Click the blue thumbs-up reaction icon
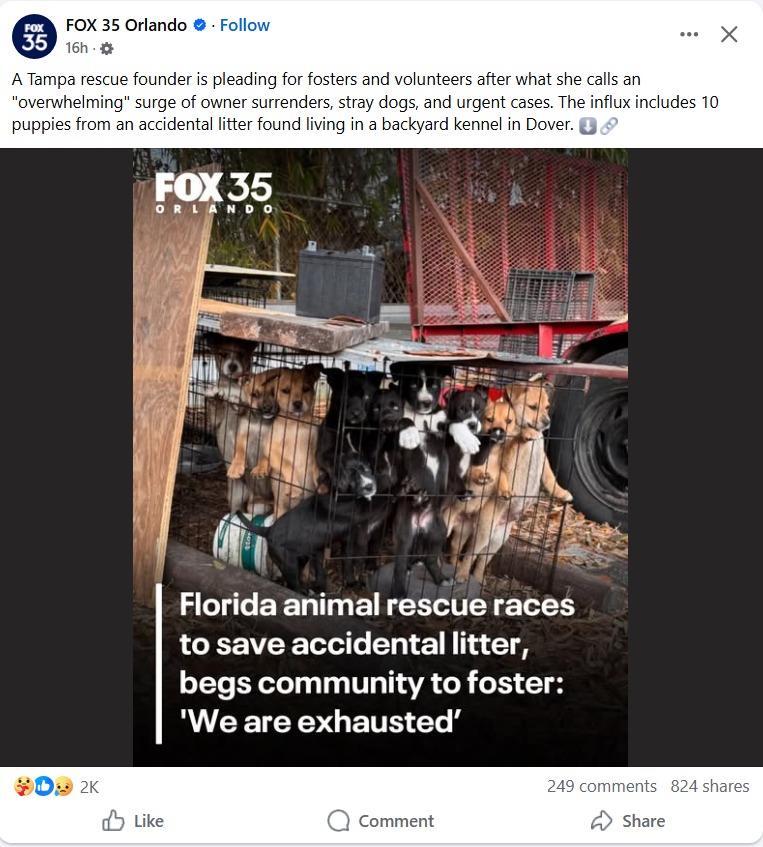Screen dimensions: 763x847 44,786
